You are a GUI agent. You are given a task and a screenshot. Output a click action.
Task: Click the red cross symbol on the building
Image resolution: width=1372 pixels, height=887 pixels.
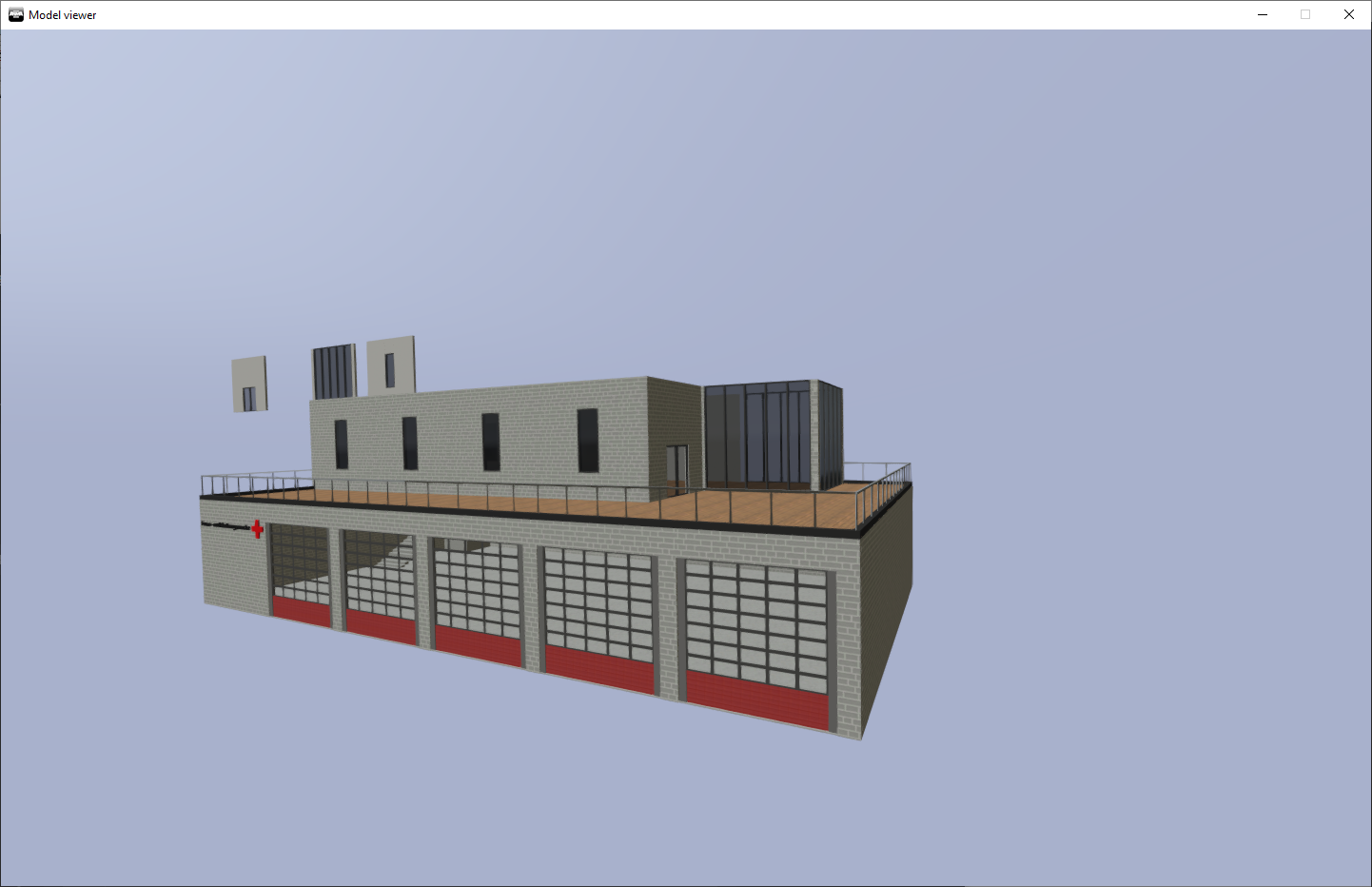(x=257, y=528)
